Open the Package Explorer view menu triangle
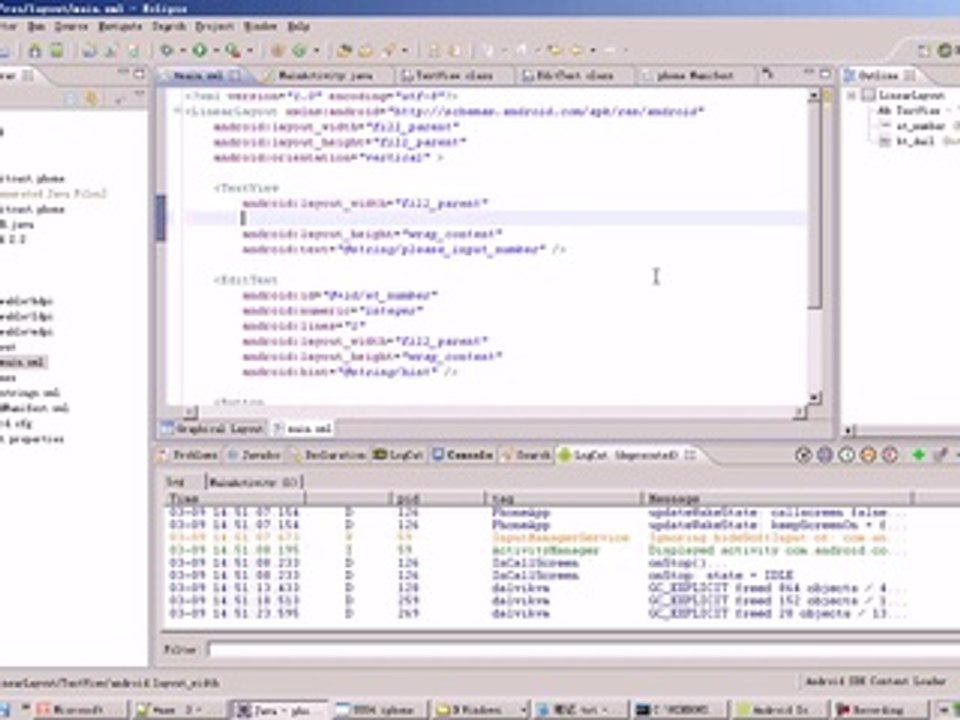The width and height of the screenshot is (960, 720). click(140, 95)
